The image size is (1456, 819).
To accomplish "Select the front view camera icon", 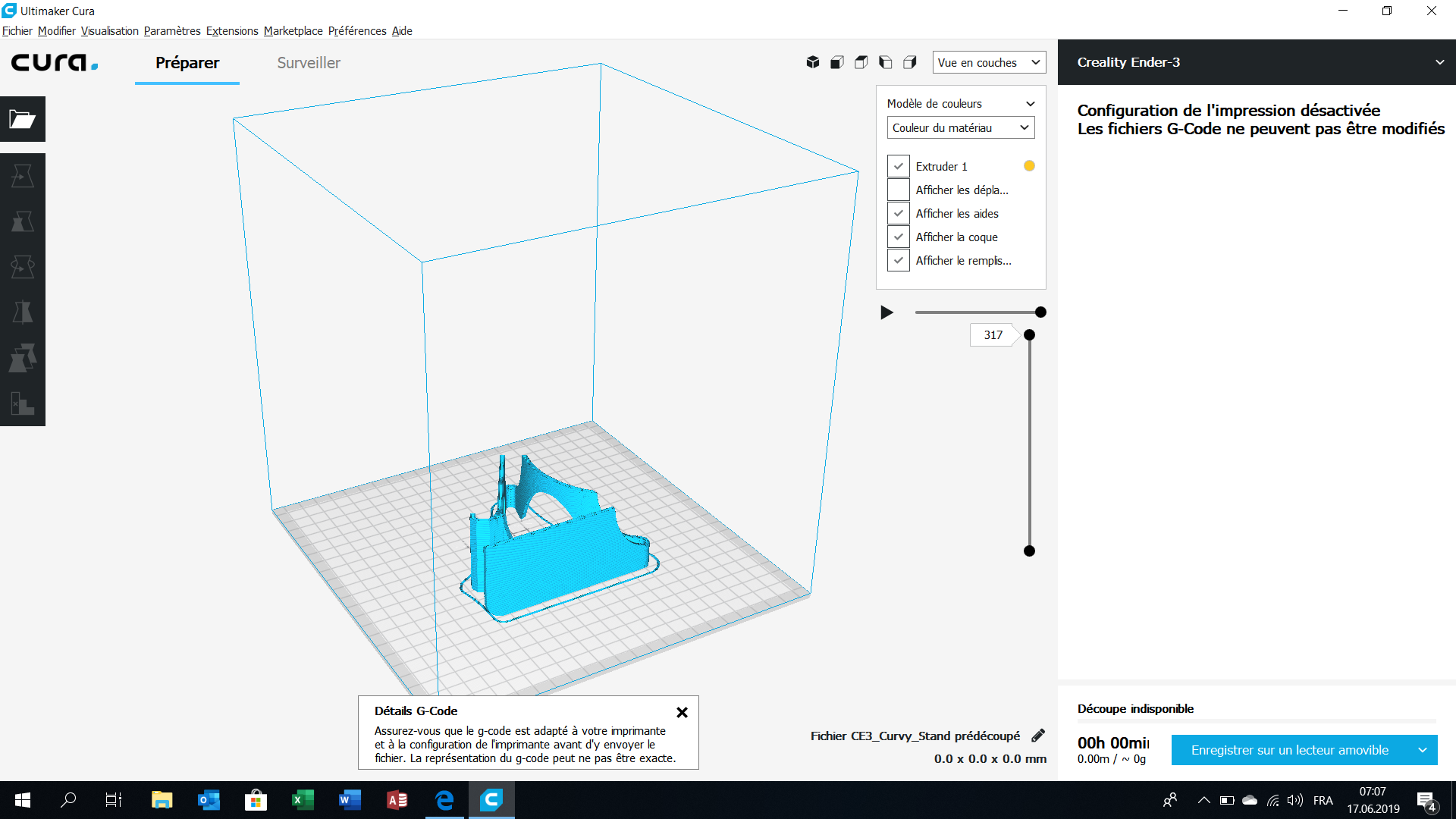I will (x=836, y=62).
